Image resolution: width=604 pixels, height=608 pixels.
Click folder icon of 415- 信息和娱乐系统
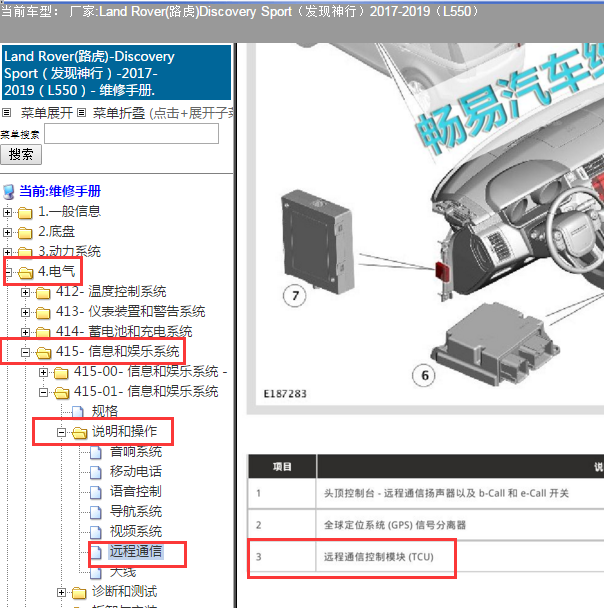pyautogui.click(x=43, y=352)
